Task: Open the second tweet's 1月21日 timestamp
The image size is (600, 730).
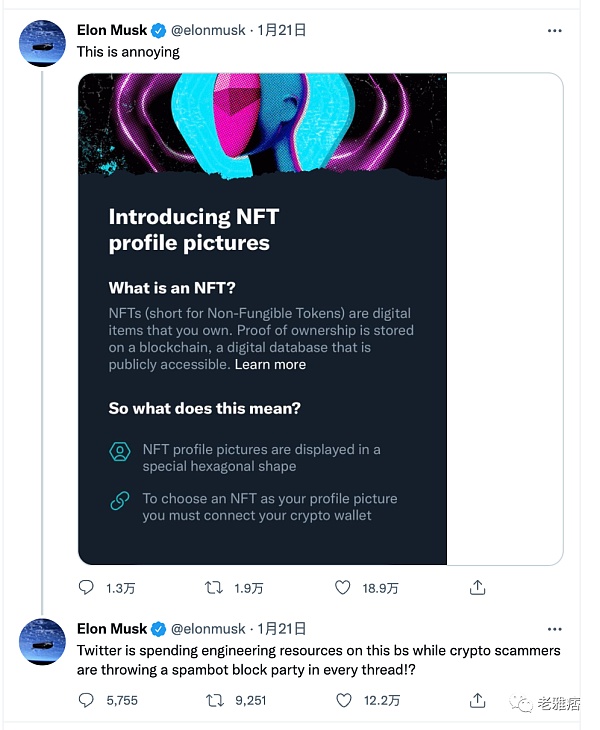Action: click(x=281, y=629)
